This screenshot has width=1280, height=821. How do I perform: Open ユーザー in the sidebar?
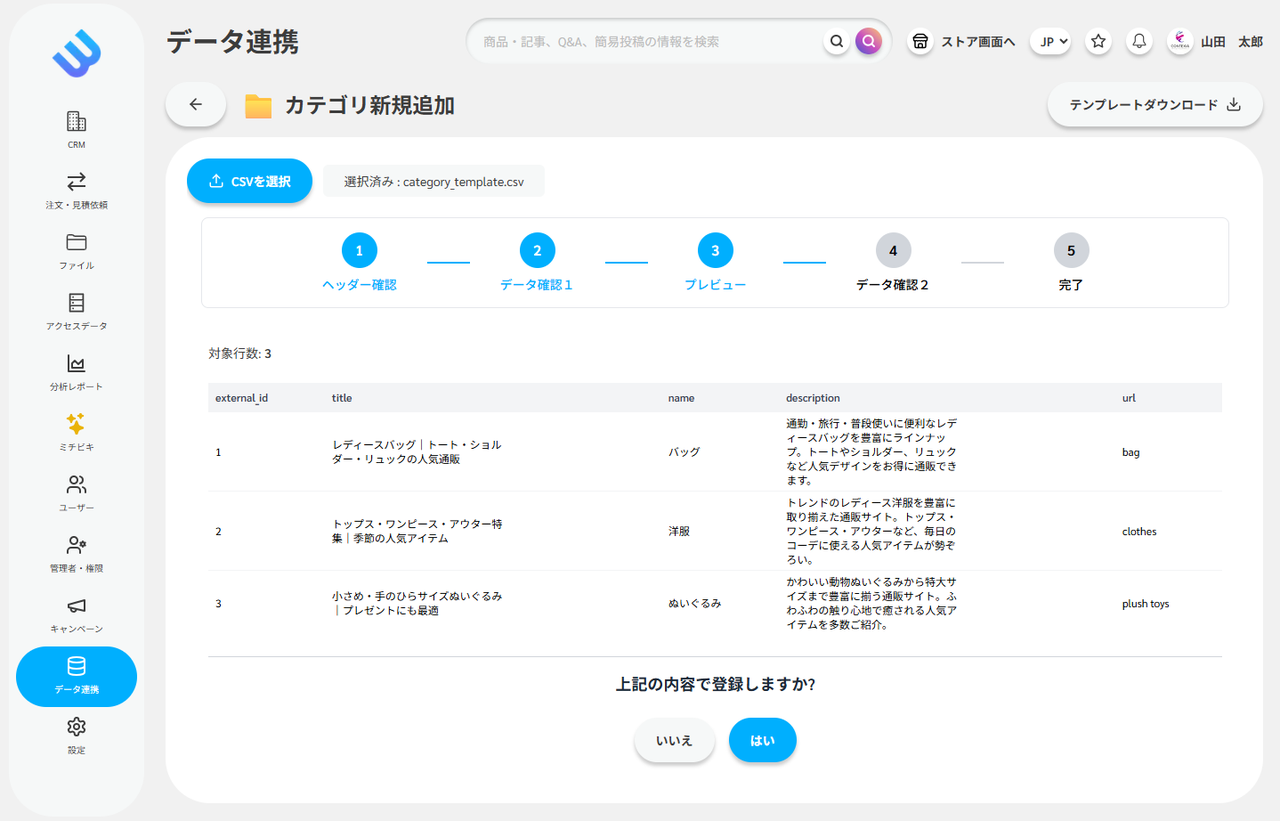pyautogui.click(x=76, y=493)
